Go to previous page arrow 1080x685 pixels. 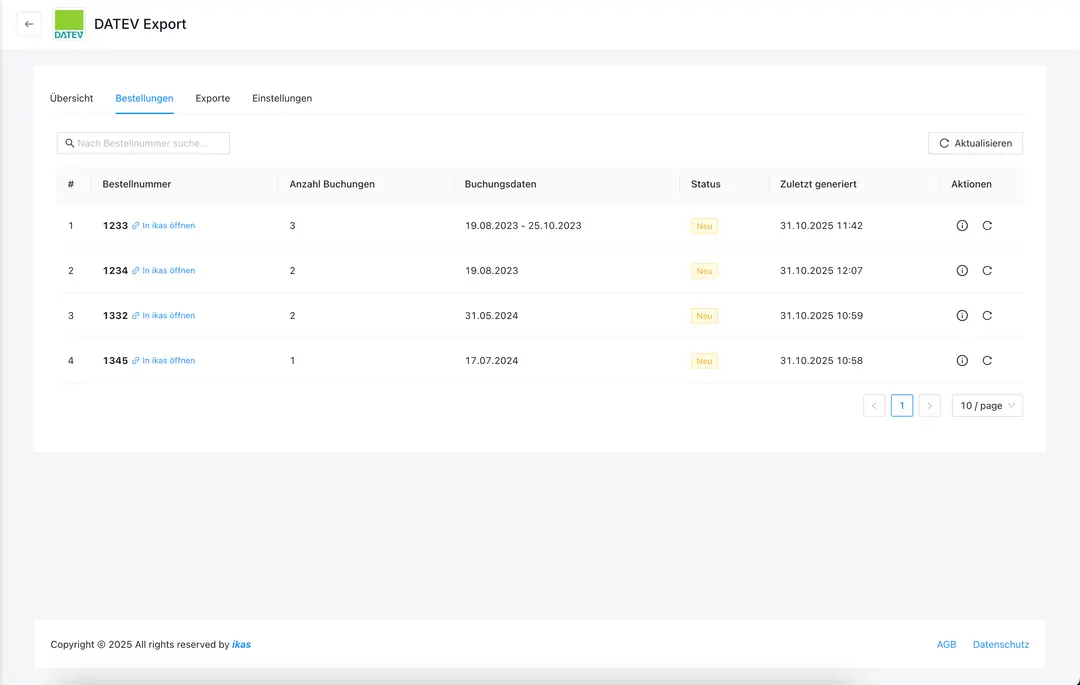[874, 406]
